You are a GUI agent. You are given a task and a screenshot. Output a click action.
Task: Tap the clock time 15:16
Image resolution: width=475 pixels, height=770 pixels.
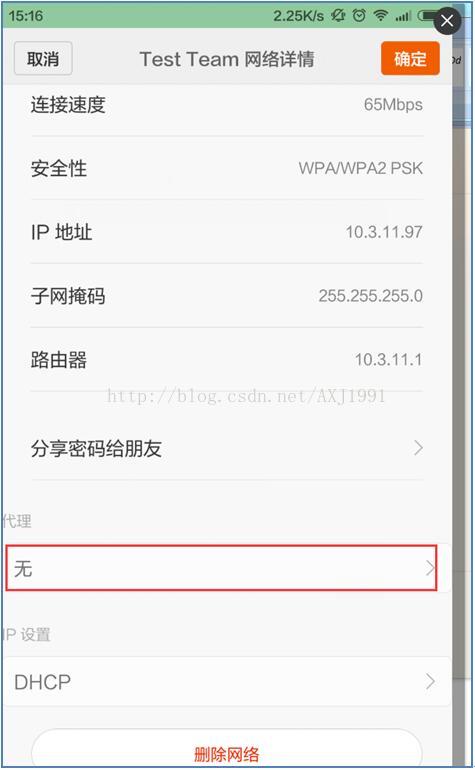pos(26,16)
